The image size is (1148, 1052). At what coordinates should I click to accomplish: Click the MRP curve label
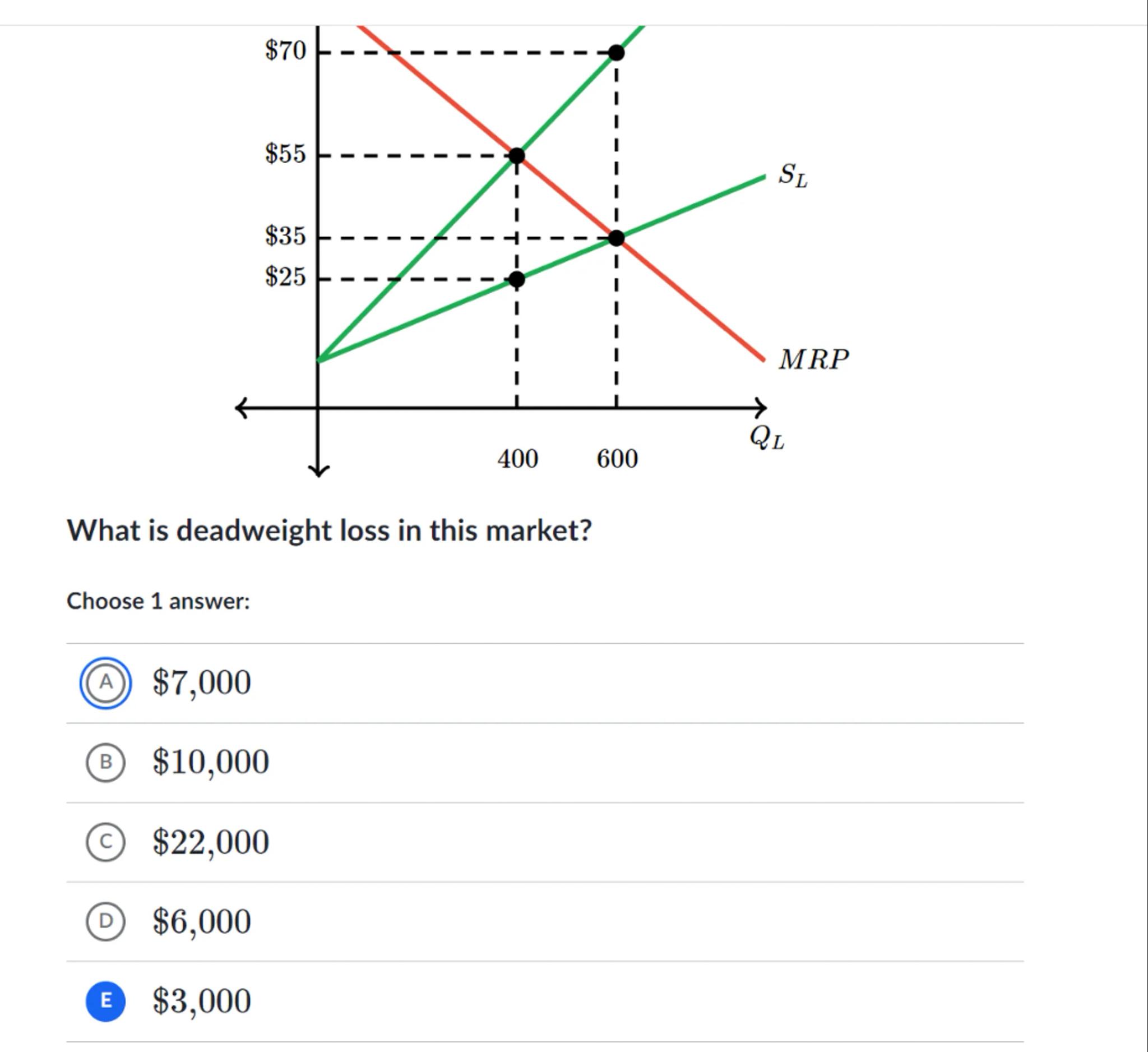click(814, 359)
